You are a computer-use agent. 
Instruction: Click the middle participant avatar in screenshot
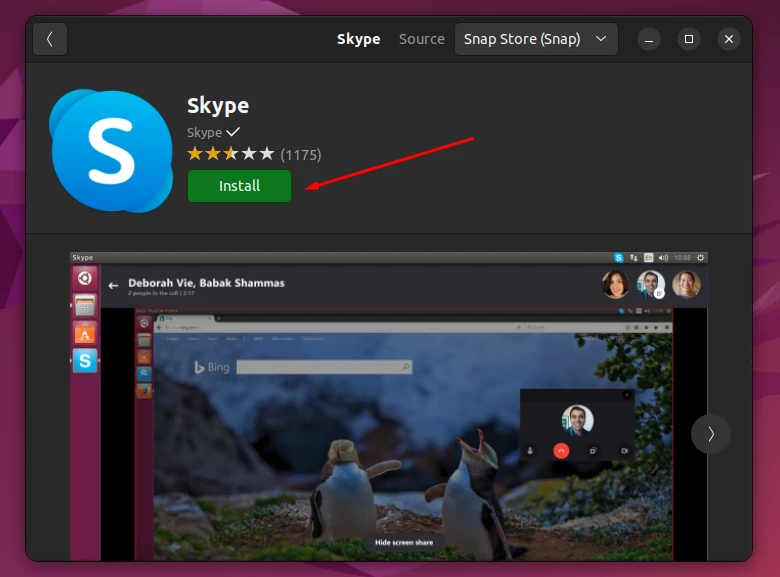[x=651, y=284]
